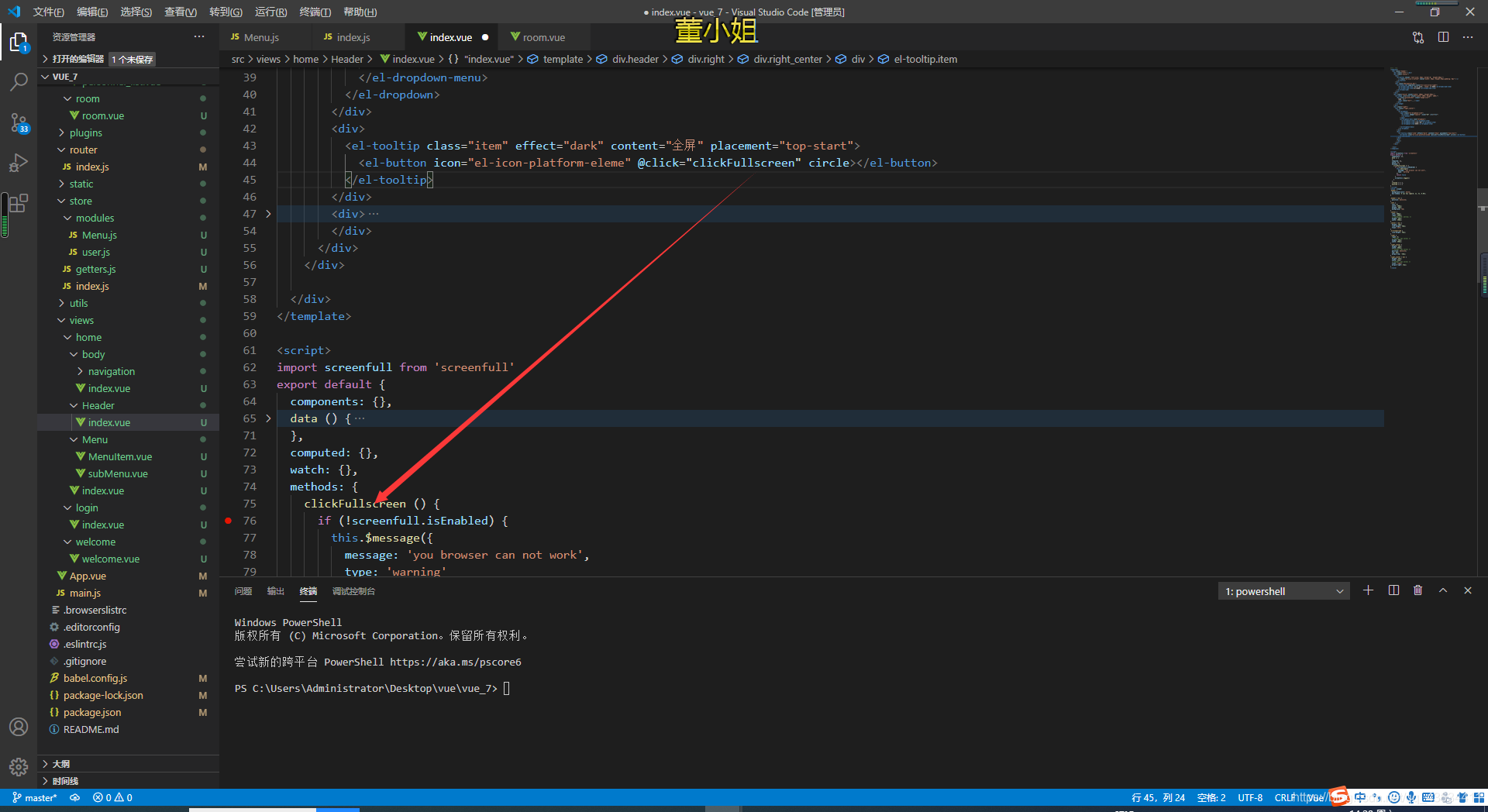Open the aka.ms/pscore6 link in terminal

(455, 662)
